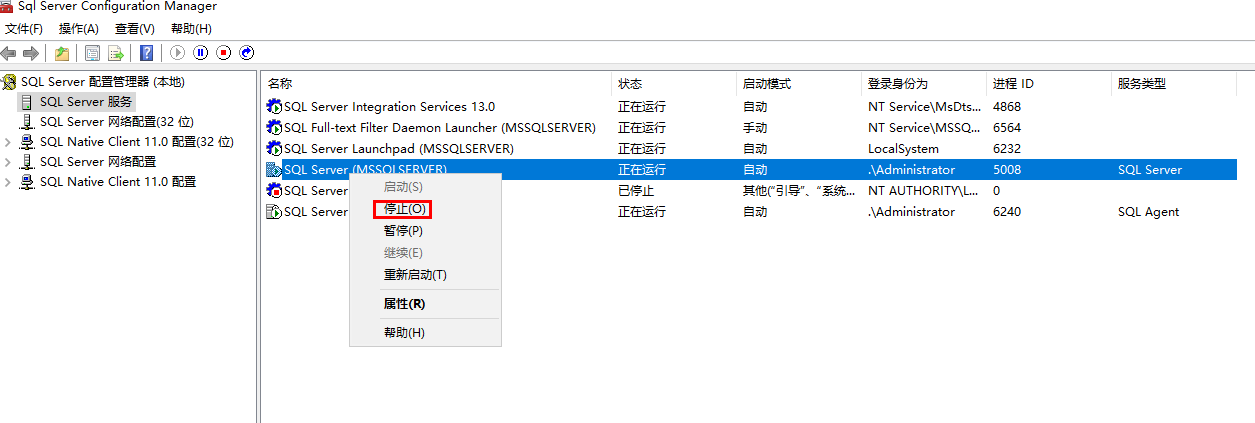Screen dimensions: 1255x423
Task: Click the NT AUTHORITY\L... login cell
Action: coord(923,190)
